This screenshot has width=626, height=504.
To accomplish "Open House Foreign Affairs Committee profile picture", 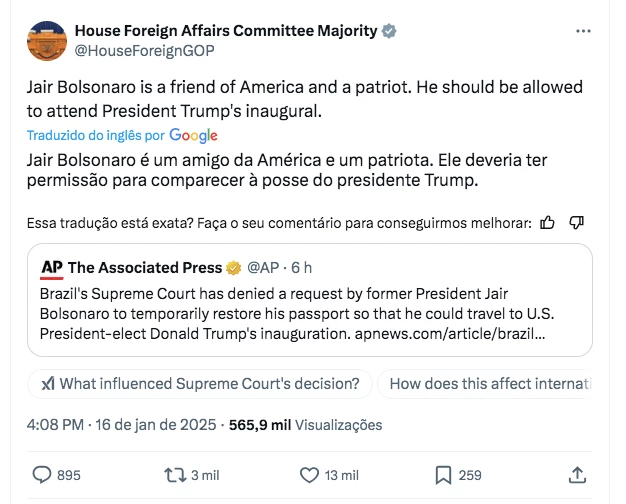I will 47,41.
